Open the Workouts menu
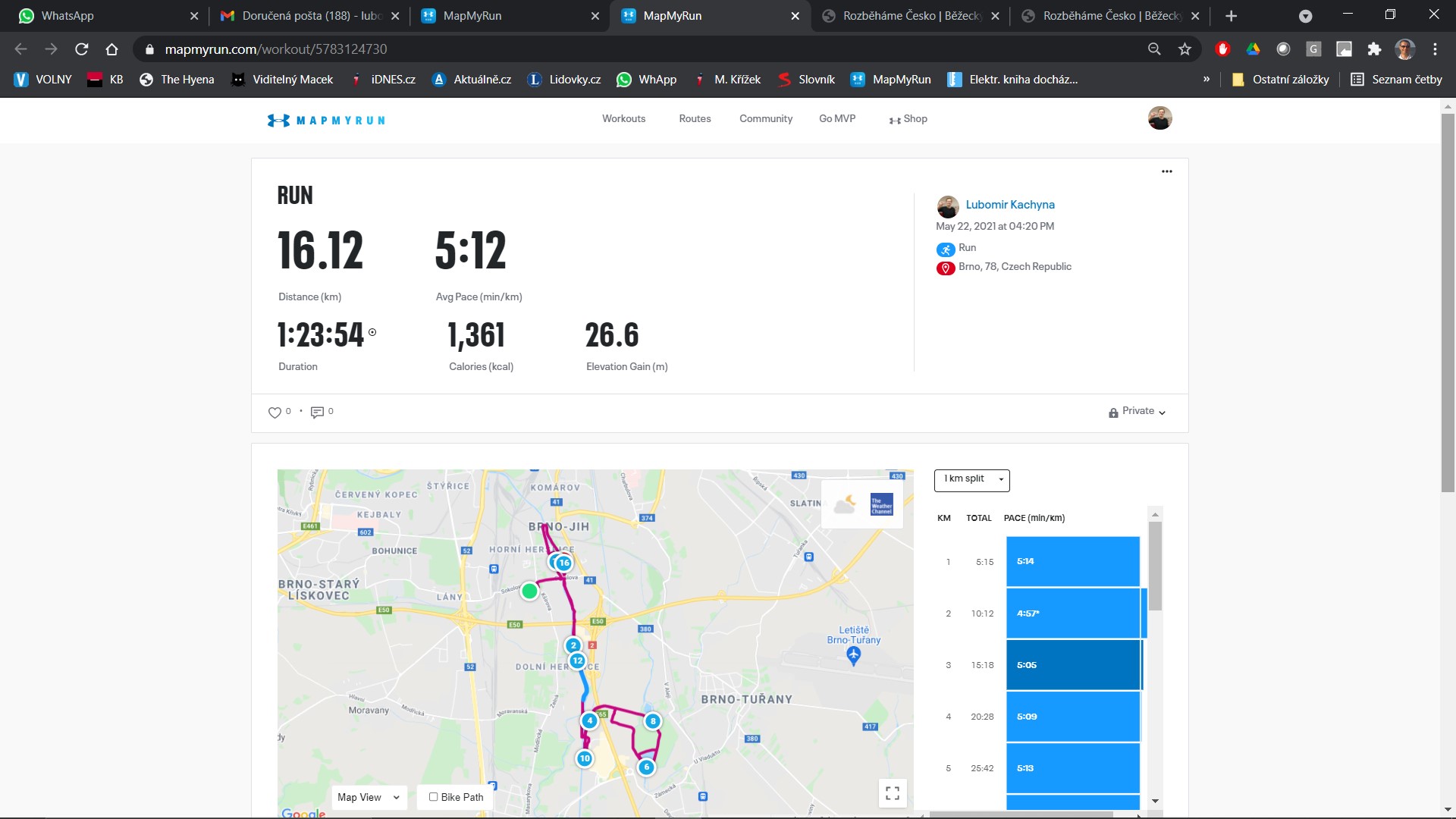 pos(623,119)
